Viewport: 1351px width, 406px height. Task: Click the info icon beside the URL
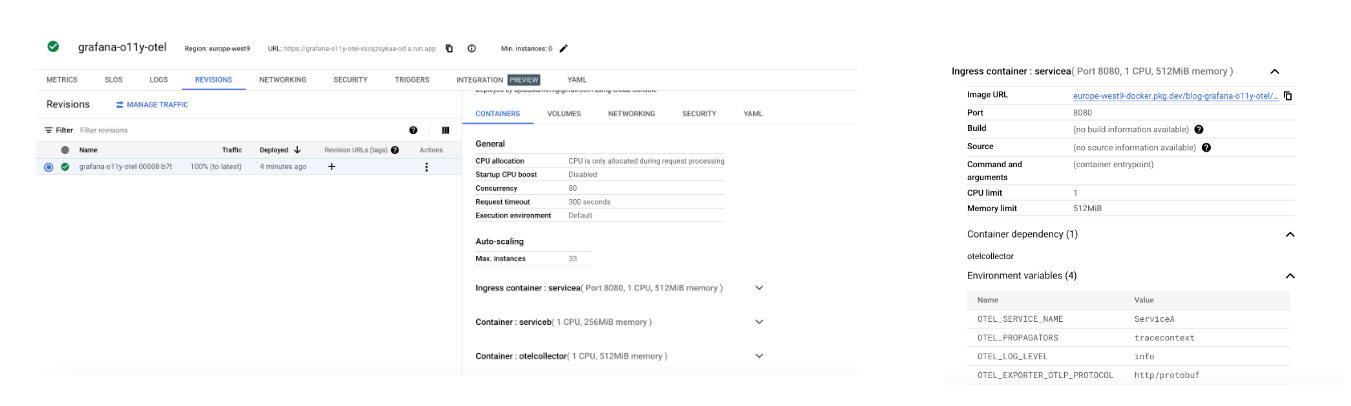pyautogui.click(x=471, y=48)
